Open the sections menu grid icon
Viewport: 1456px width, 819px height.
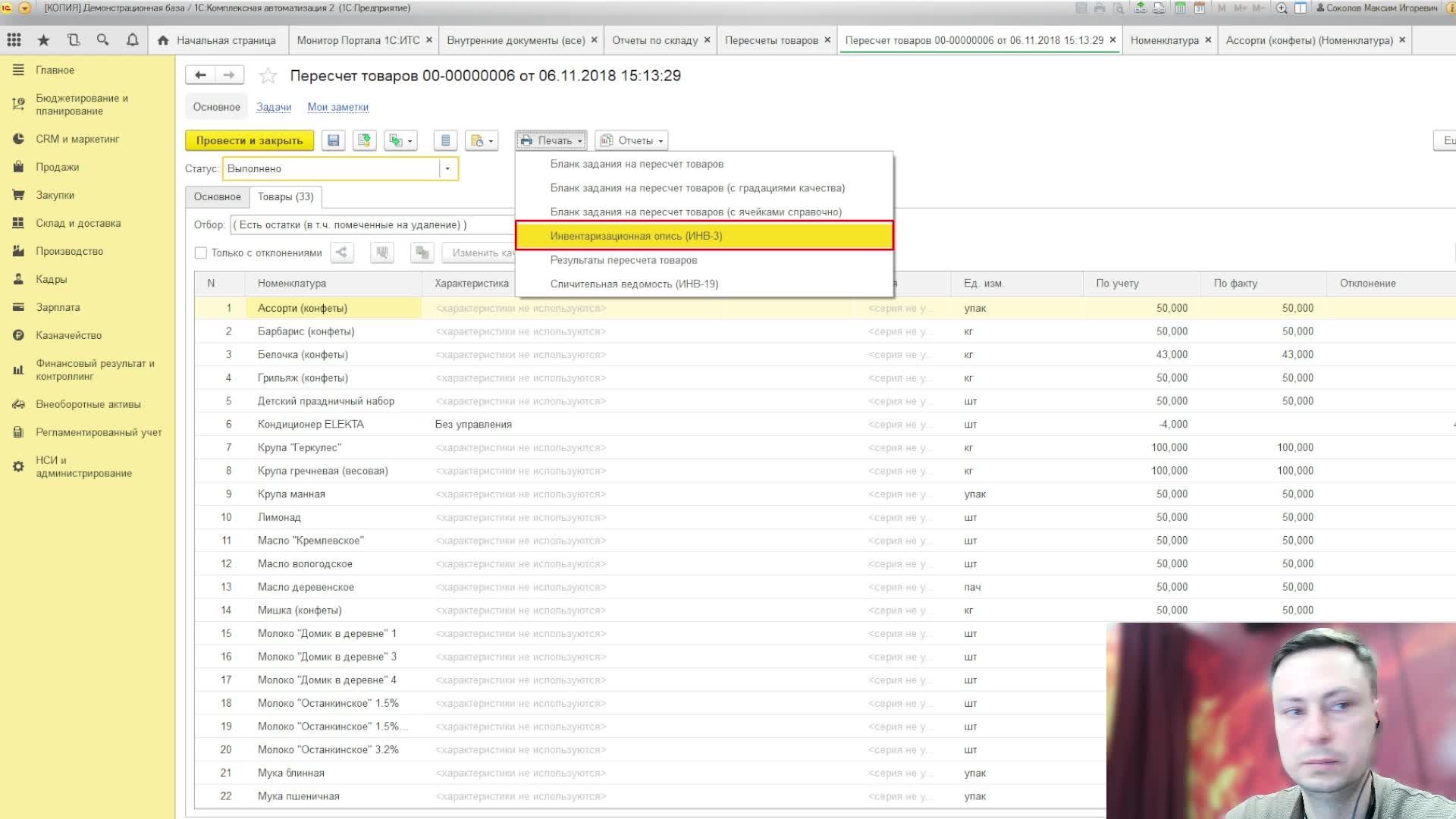[x=14, y=40]
